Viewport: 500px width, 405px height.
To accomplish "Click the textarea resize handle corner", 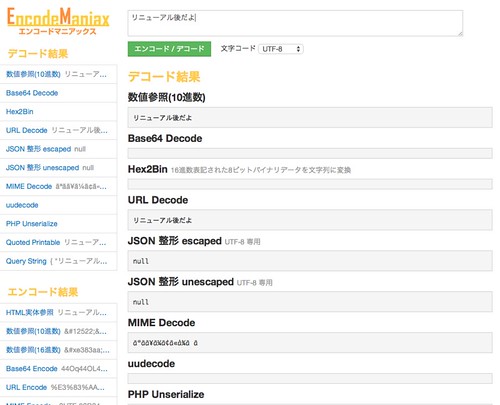I will coord(460,33).
